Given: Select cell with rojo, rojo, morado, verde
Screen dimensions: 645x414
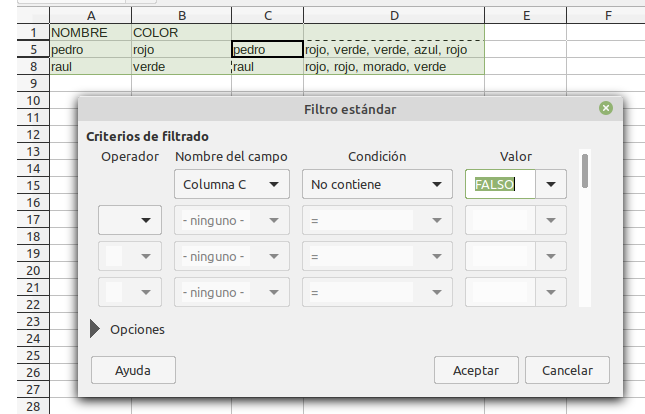Looking at the screenshot, I should point(394,67).
